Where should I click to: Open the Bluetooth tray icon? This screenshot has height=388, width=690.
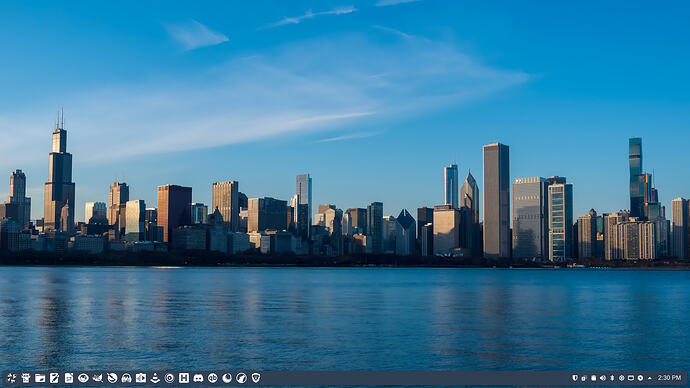pyautogui.click(x=612, y=378)
